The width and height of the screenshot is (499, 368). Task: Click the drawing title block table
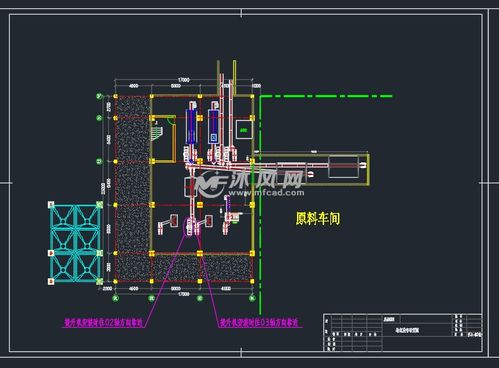tap(403, 332)
